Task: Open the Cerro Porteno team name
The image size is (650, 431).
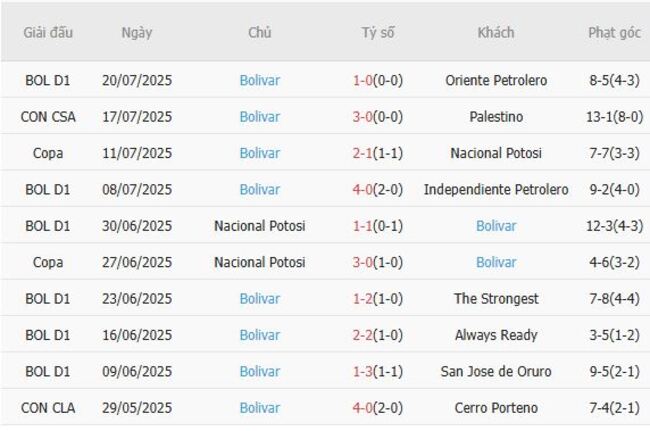Action: click(x=496, y=408)
